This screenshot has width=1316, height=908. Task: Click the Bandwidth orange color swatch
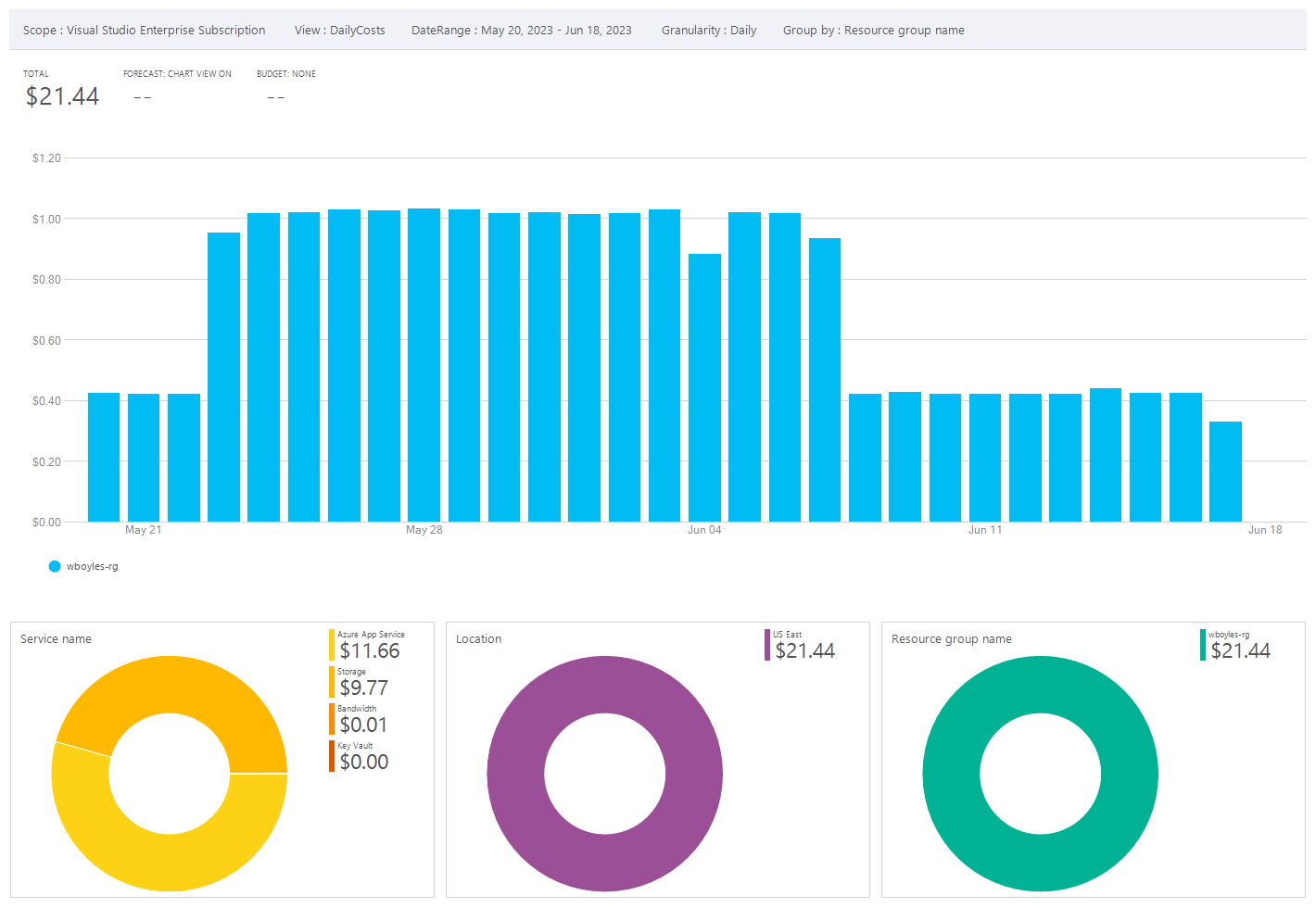point(332,719)
